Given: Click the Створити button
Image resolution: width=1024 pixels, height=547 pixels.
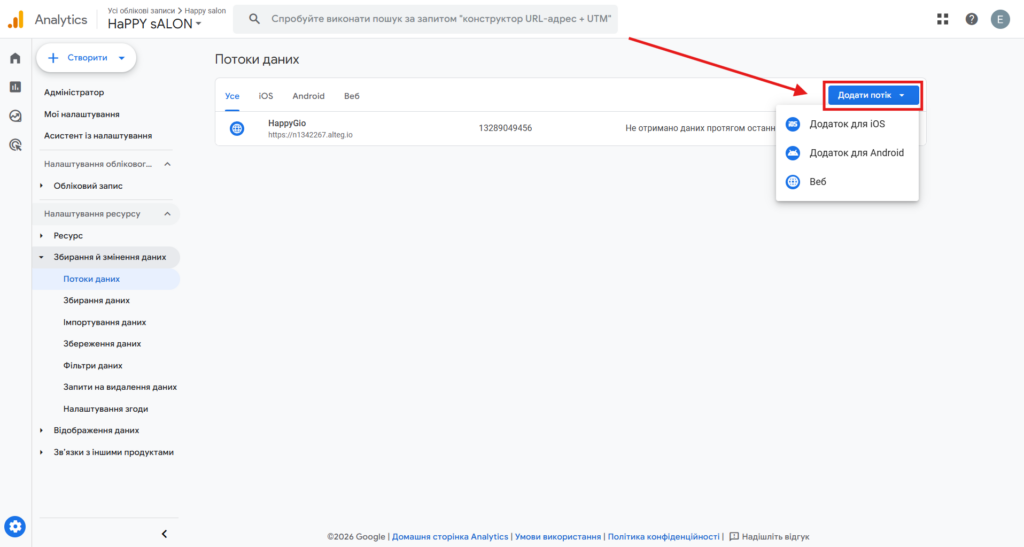Looking at the screenshot, I should pos(86,58).
